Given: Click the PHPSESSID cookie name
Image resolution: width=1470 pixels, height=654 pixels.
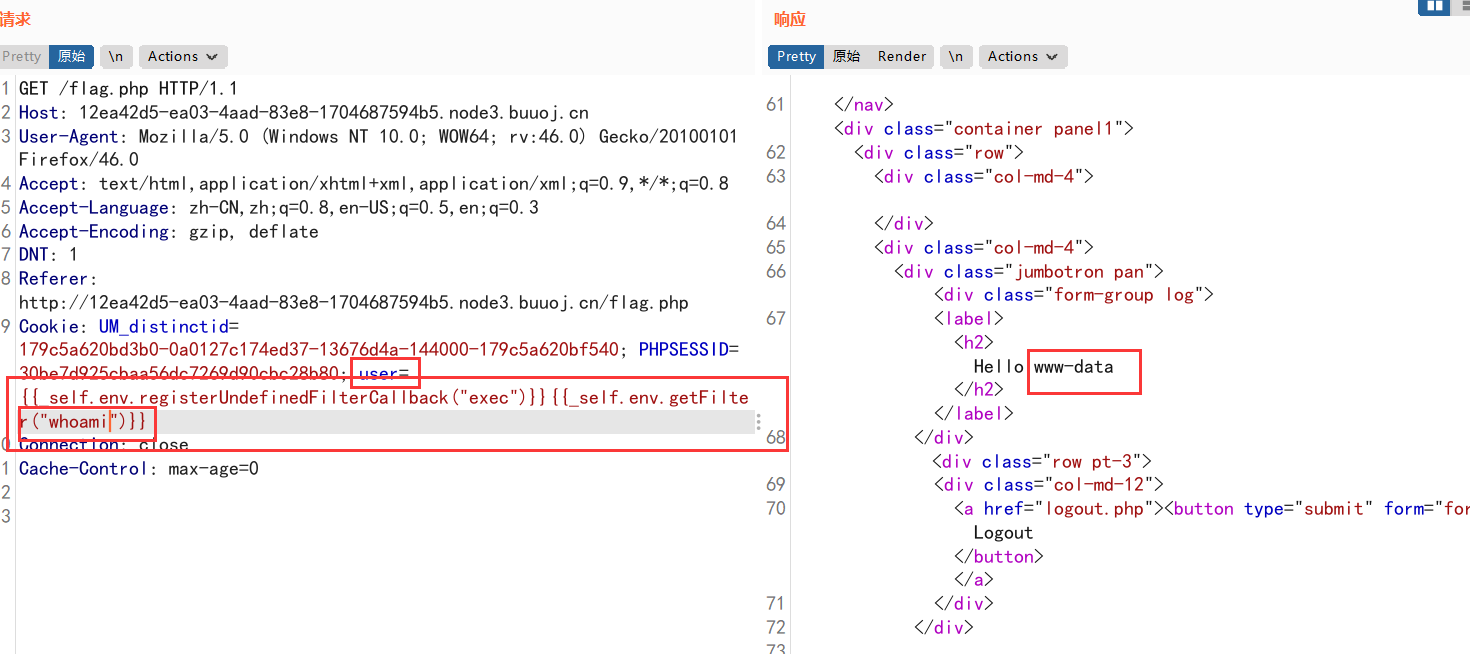Looking at the screenshot, I should (x=683, y=350).
